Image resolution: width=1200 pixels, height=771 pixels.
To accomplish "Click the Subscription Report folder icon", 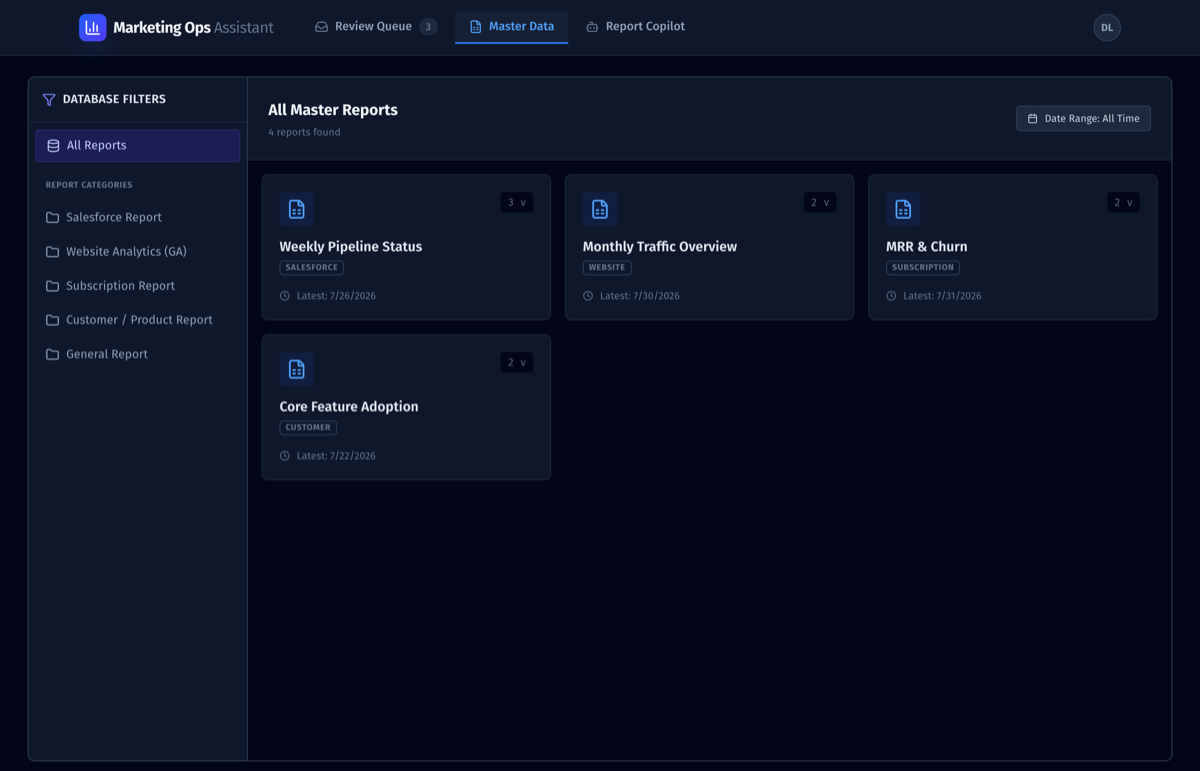I will [x=52, y=286].
